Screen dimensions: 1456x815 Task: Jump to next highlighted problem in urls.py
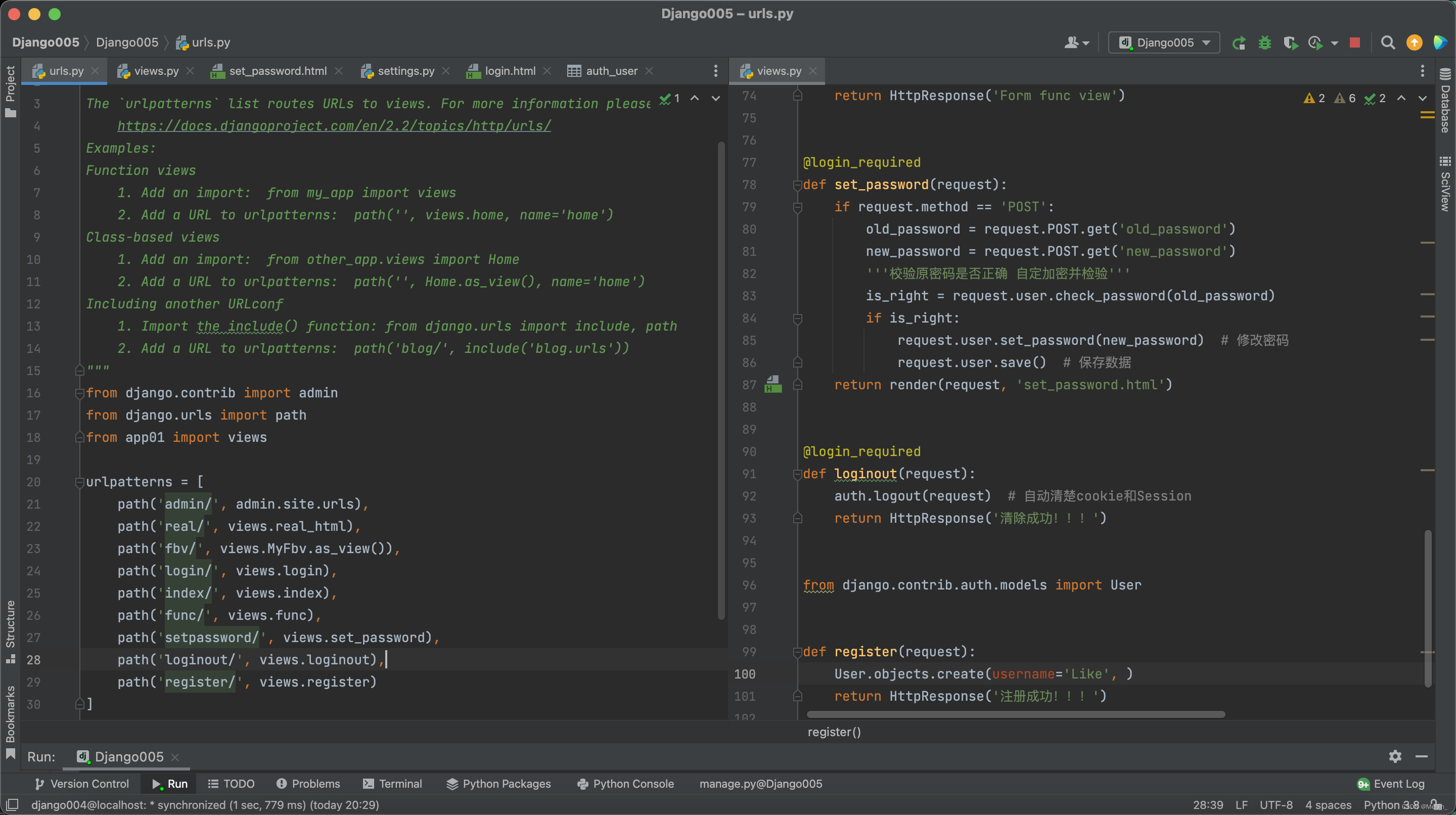coord(715,99)
